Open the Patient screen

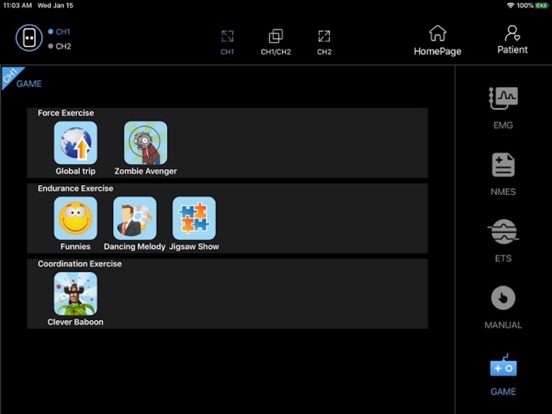coord(512,39)
